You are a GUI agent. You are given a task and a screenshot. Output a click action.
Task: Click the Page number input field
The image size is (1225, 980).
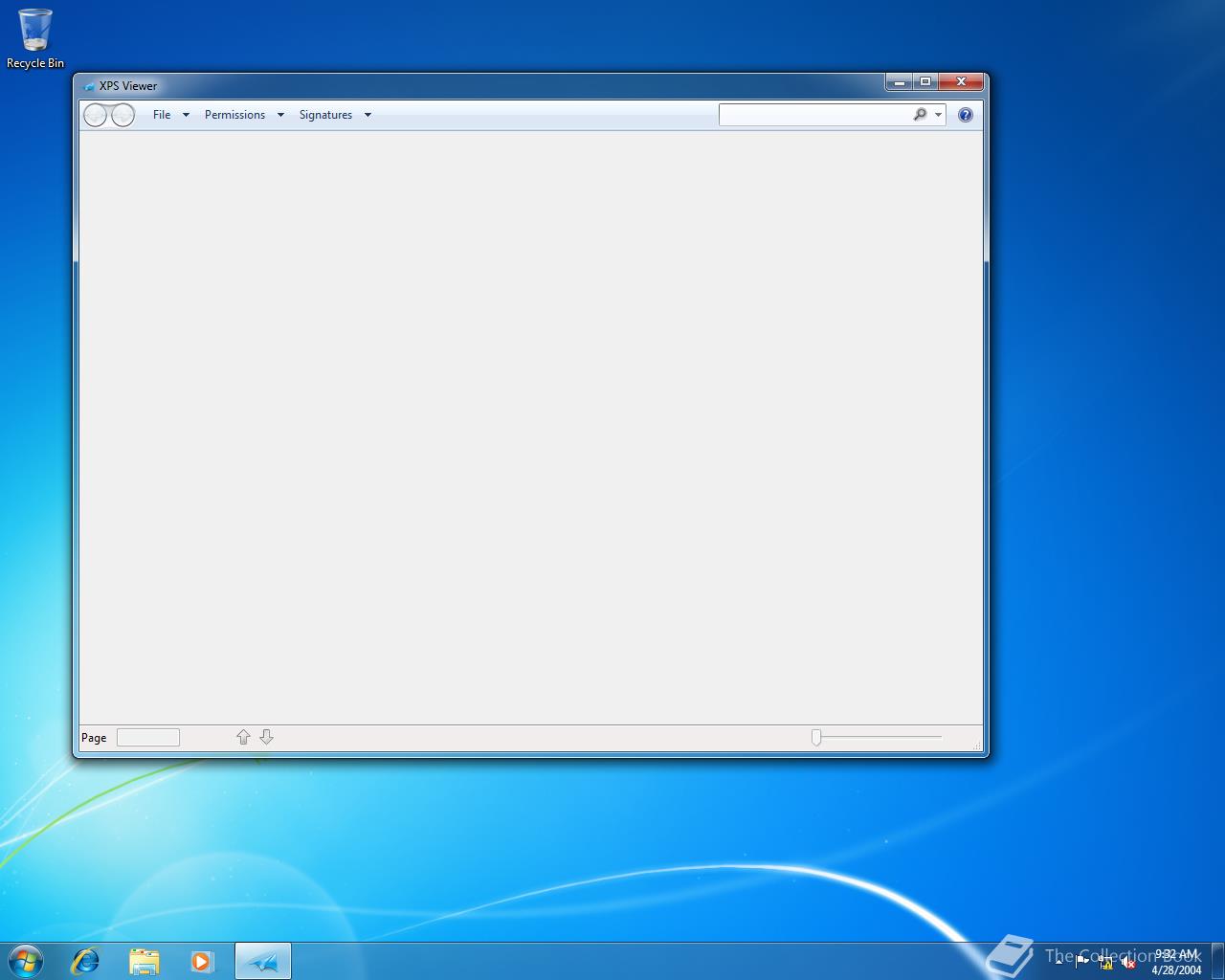[x=148, y=737]
